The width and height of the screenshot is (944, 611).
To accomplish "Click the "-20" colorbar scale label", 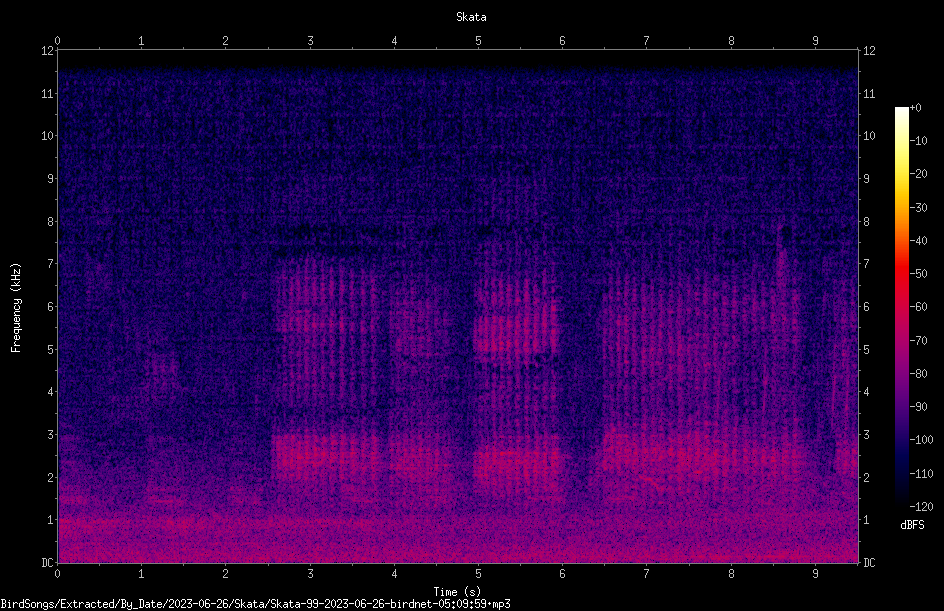I will pos(918,174).
